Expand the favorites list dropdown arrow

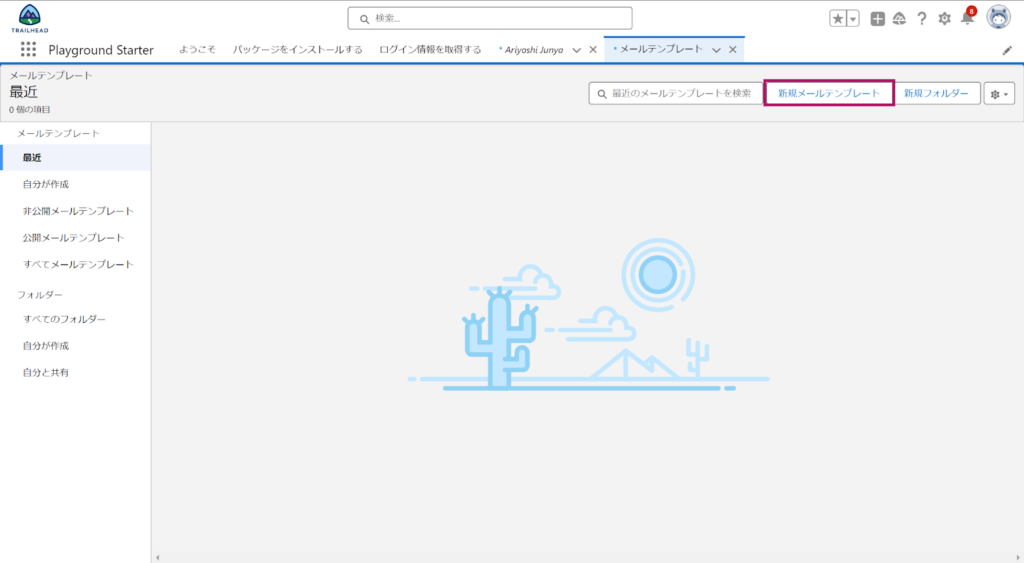(x=853, y=19)
